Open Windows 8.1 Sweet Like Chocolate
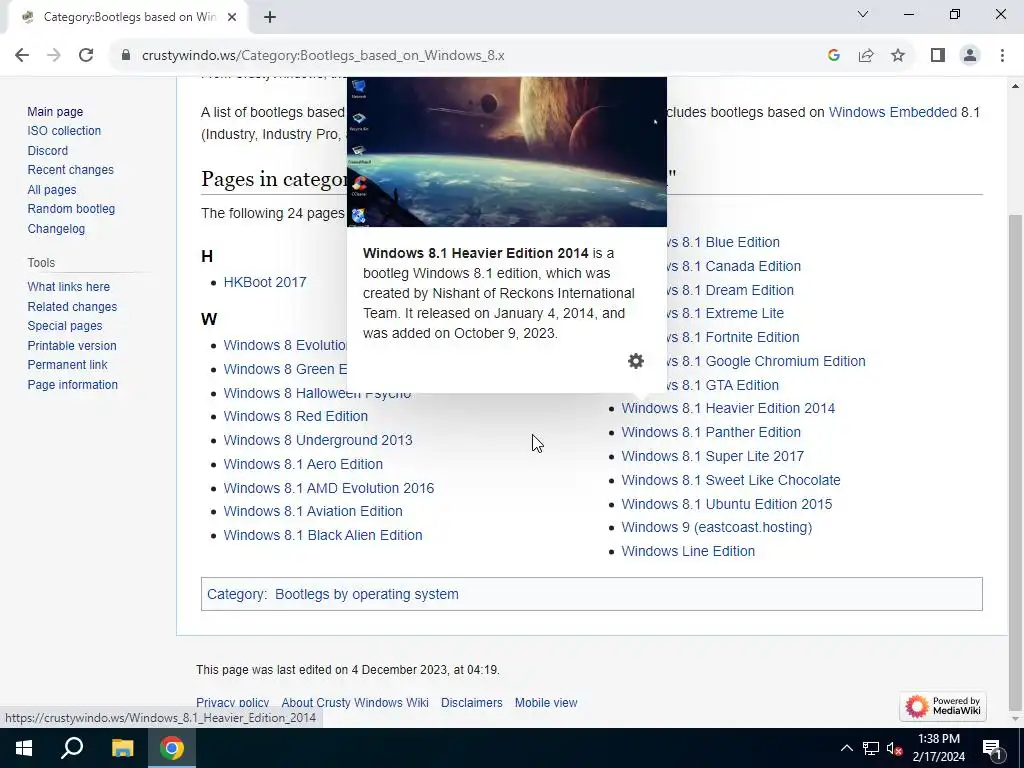Viewport: 1024px width, 768px height. [731, 480]
